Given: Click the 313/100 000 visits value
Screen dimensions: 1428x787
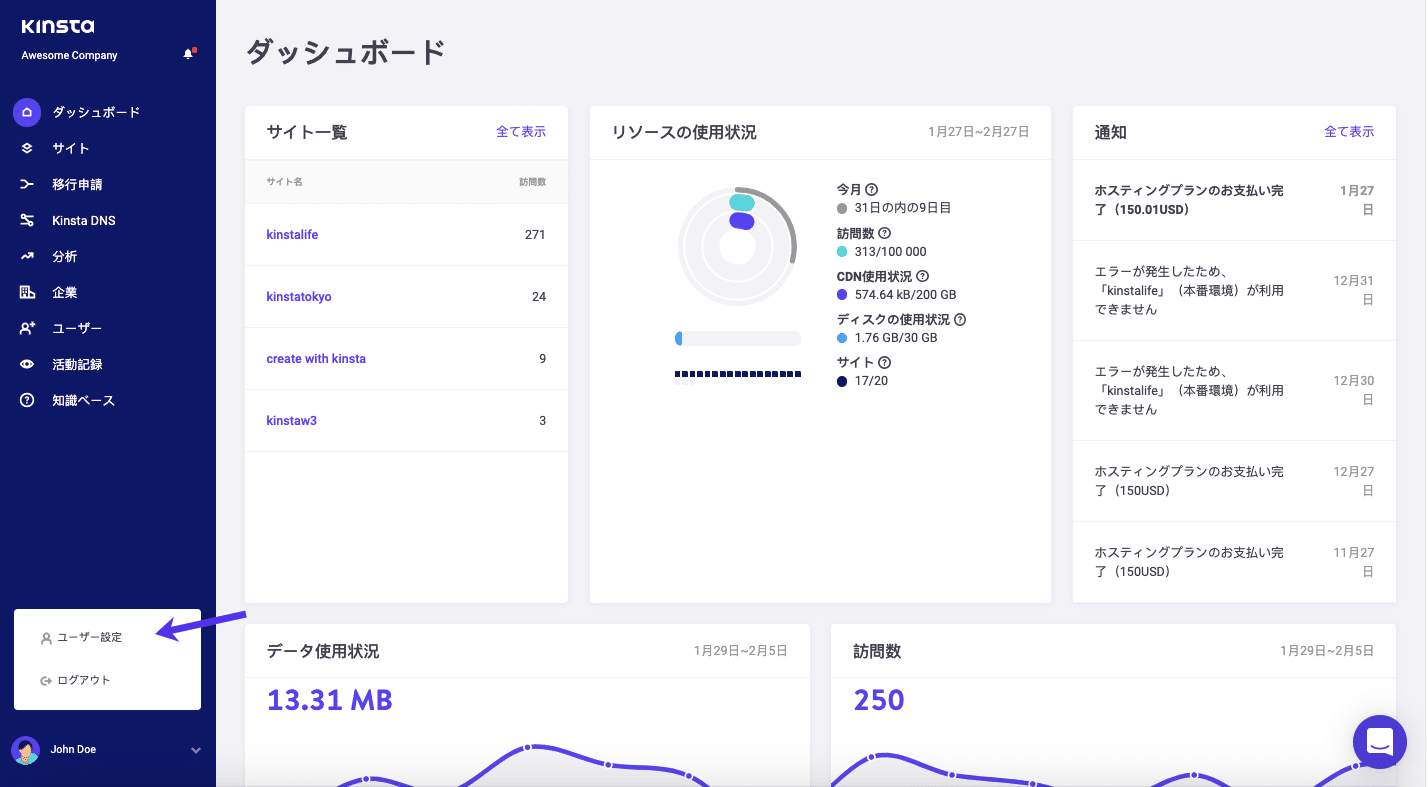Looking at the screenshot, I should point(890,252).
